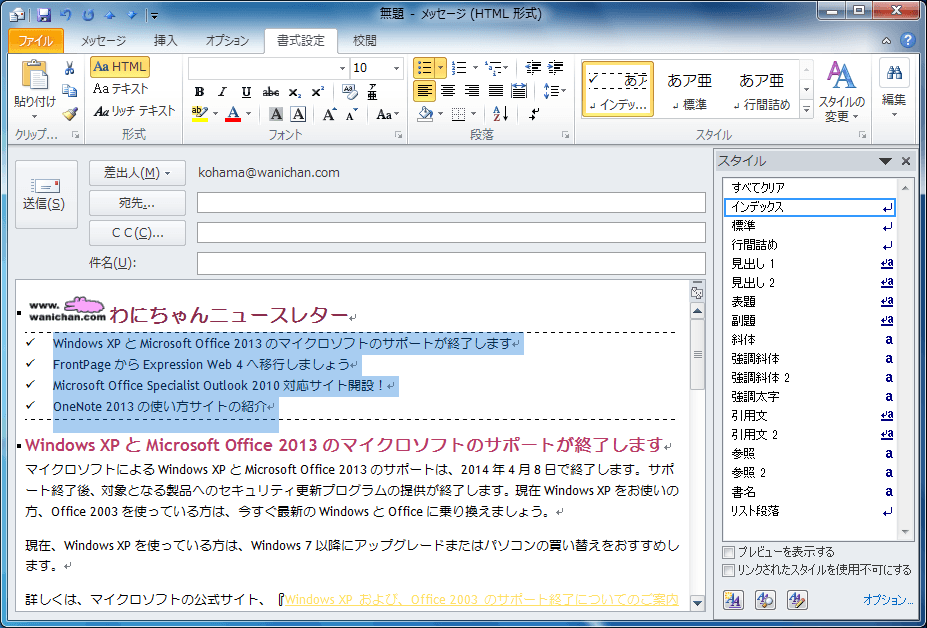Switch to the メッセージ tab
Image resolution: width=927 pixels, height=628 pixels.
click(x=103, y=41)
